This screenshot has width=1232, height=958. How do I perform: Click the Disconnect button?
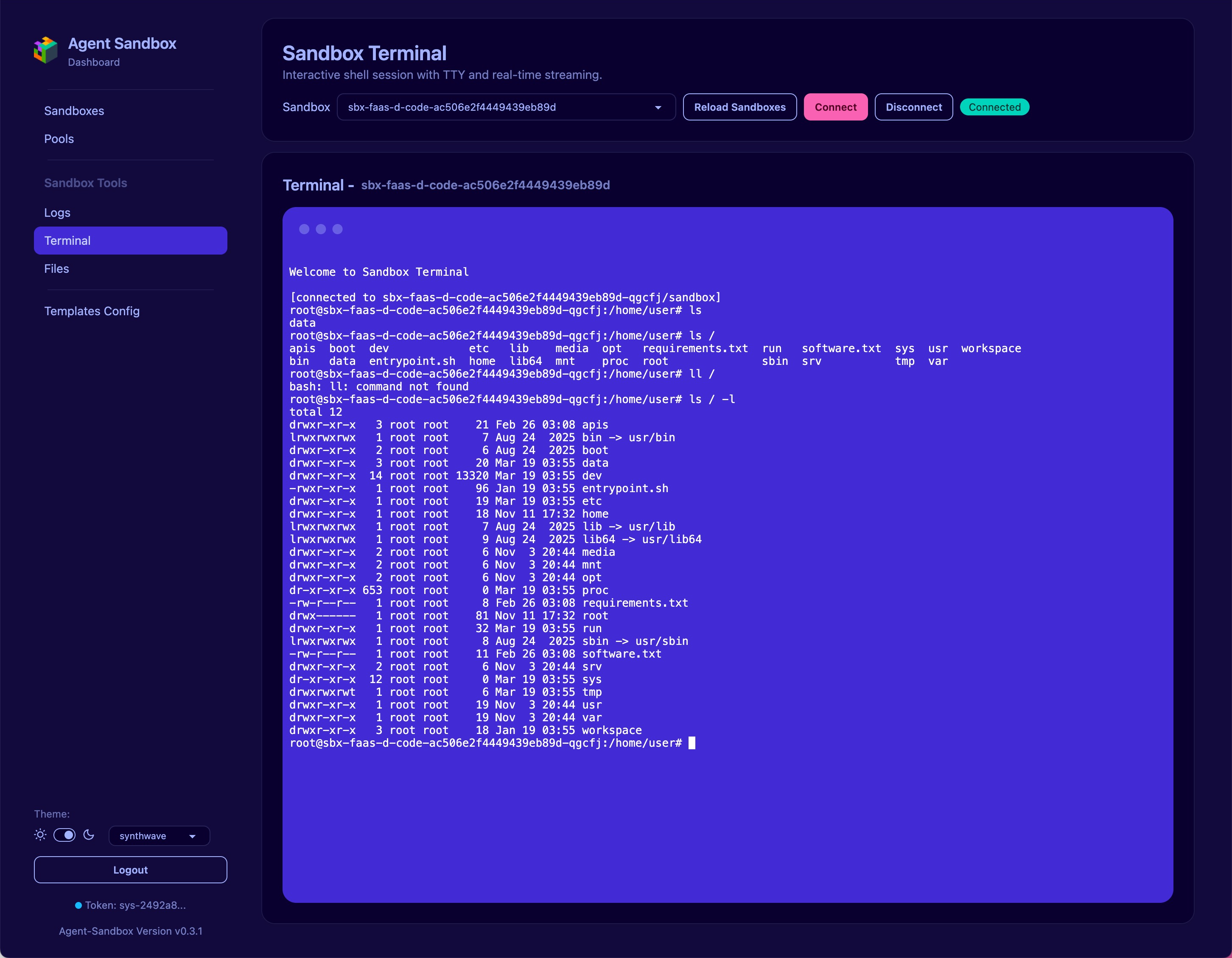tap(913, 107)
